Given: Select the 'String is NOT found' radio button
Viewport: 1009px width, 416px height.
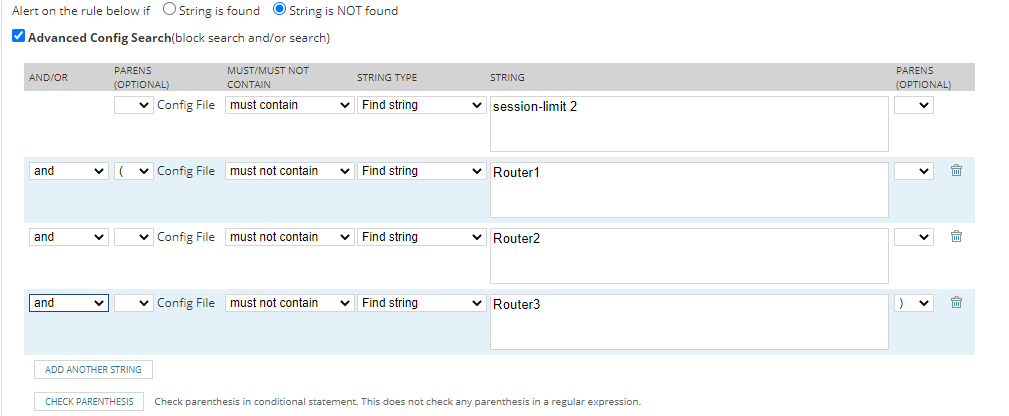Looking at the screenshot, I should click(x=280, y=11).
